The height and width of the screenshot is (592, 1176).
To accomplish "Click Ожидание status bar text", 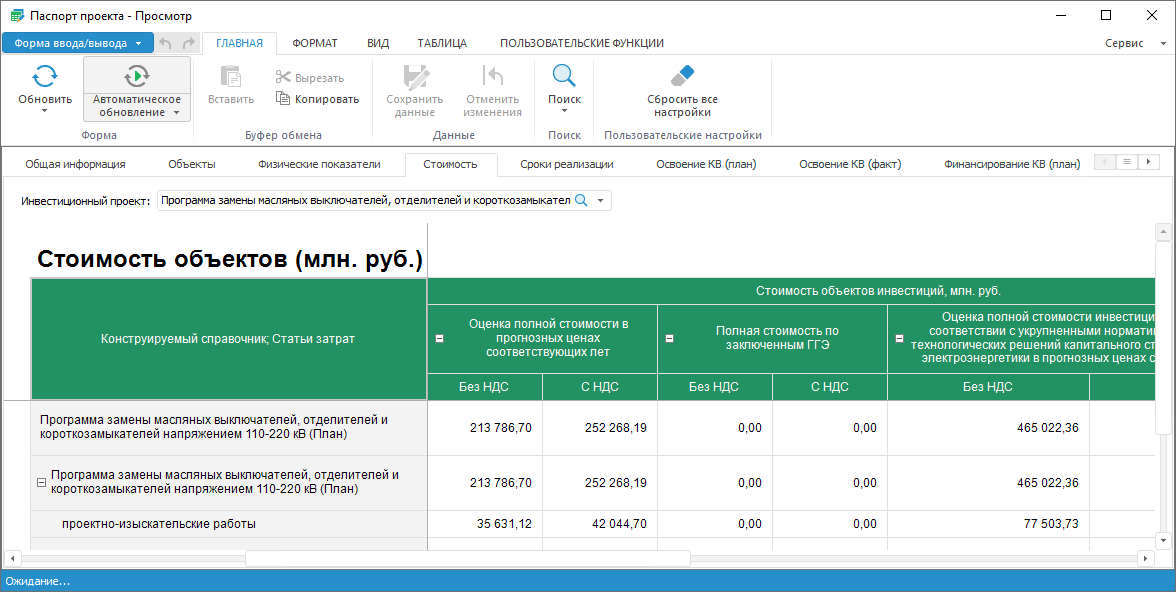I will point(38,581).
